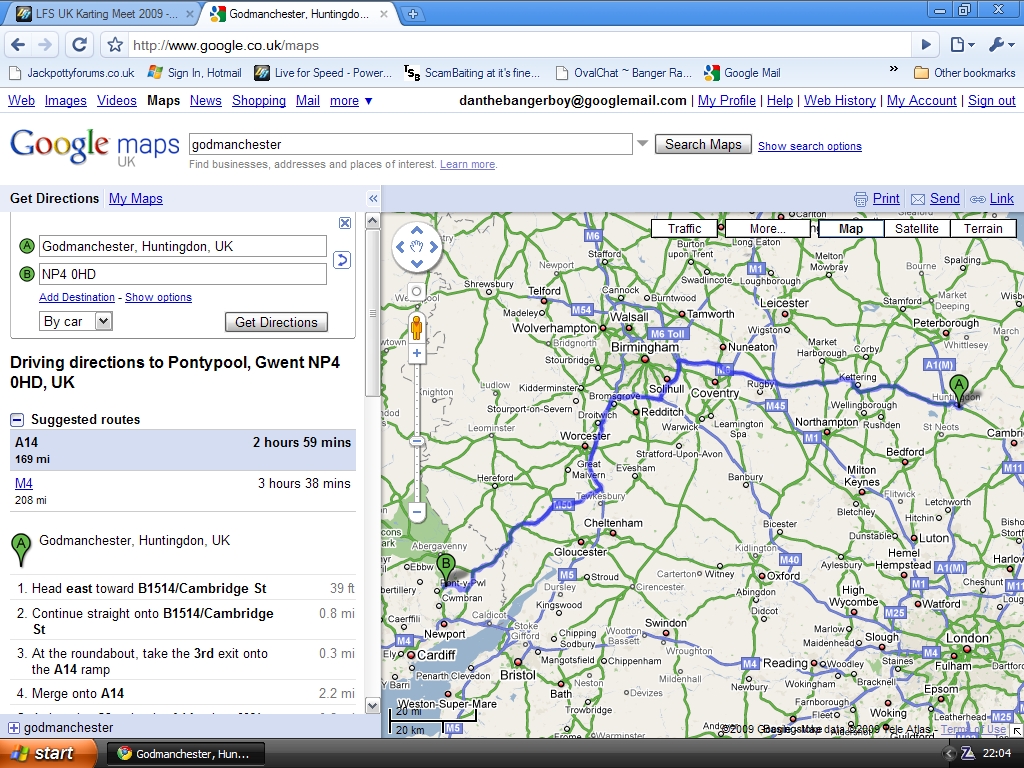
Task: Click the Get Directions button
Action: pos(276,322)
